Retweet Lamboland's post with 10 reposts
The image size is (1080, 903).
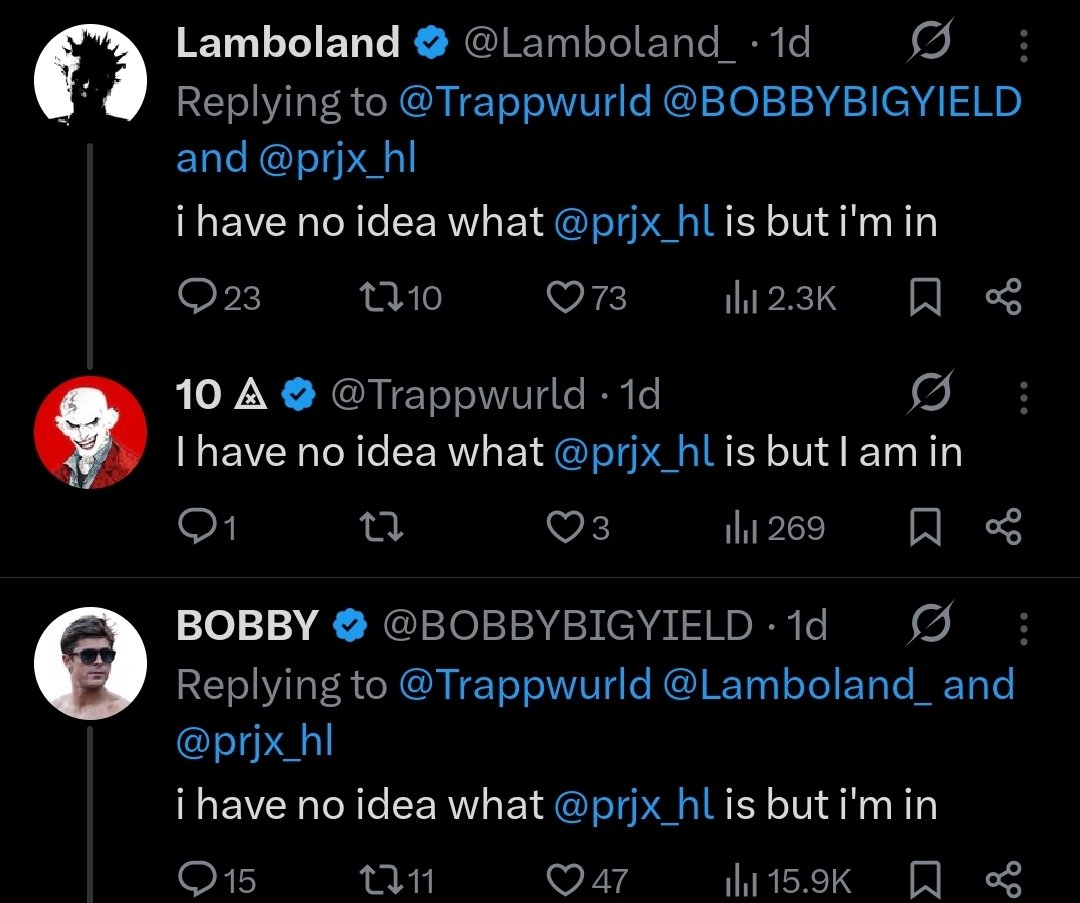tap(401, 298)
